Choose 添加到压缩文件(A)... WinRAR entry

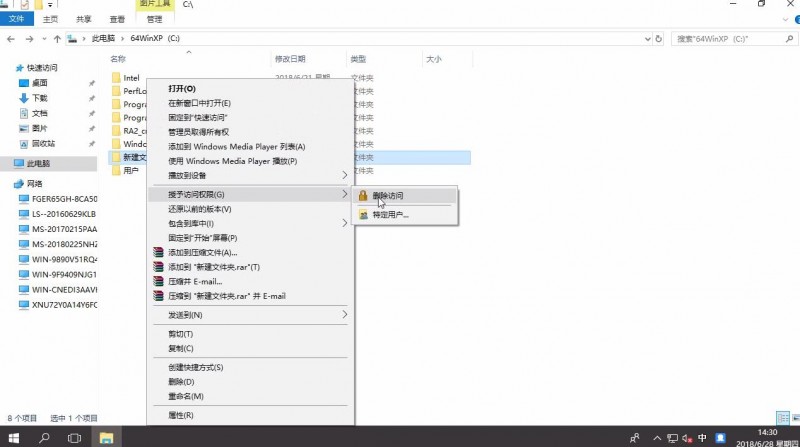pyautogui.click(x=203, y=253)
